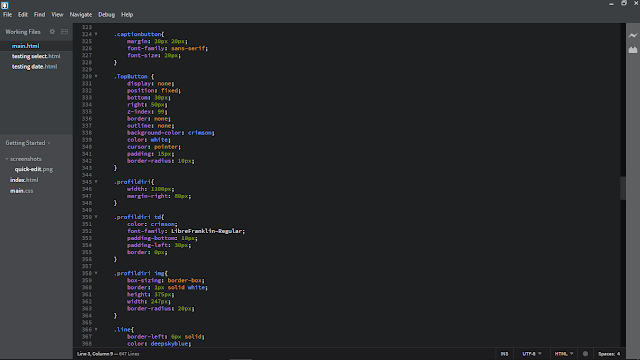Collapse the .TopButton rule fold arrow

(96, 76)
